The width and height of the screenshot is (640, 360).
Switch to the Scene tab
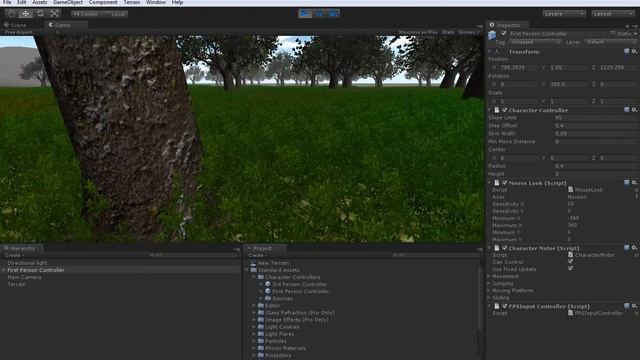[x=16, y=25]
